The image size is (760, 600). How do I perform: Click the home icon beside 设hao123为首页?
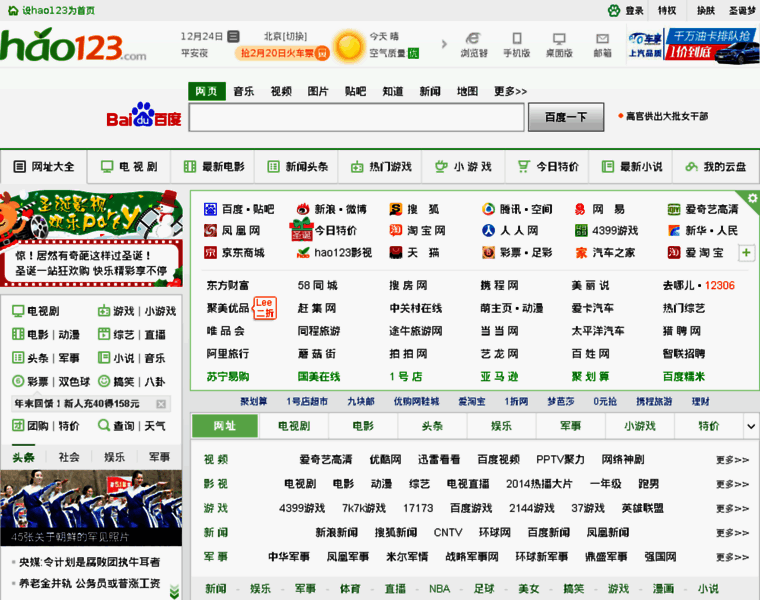(13, 10)
